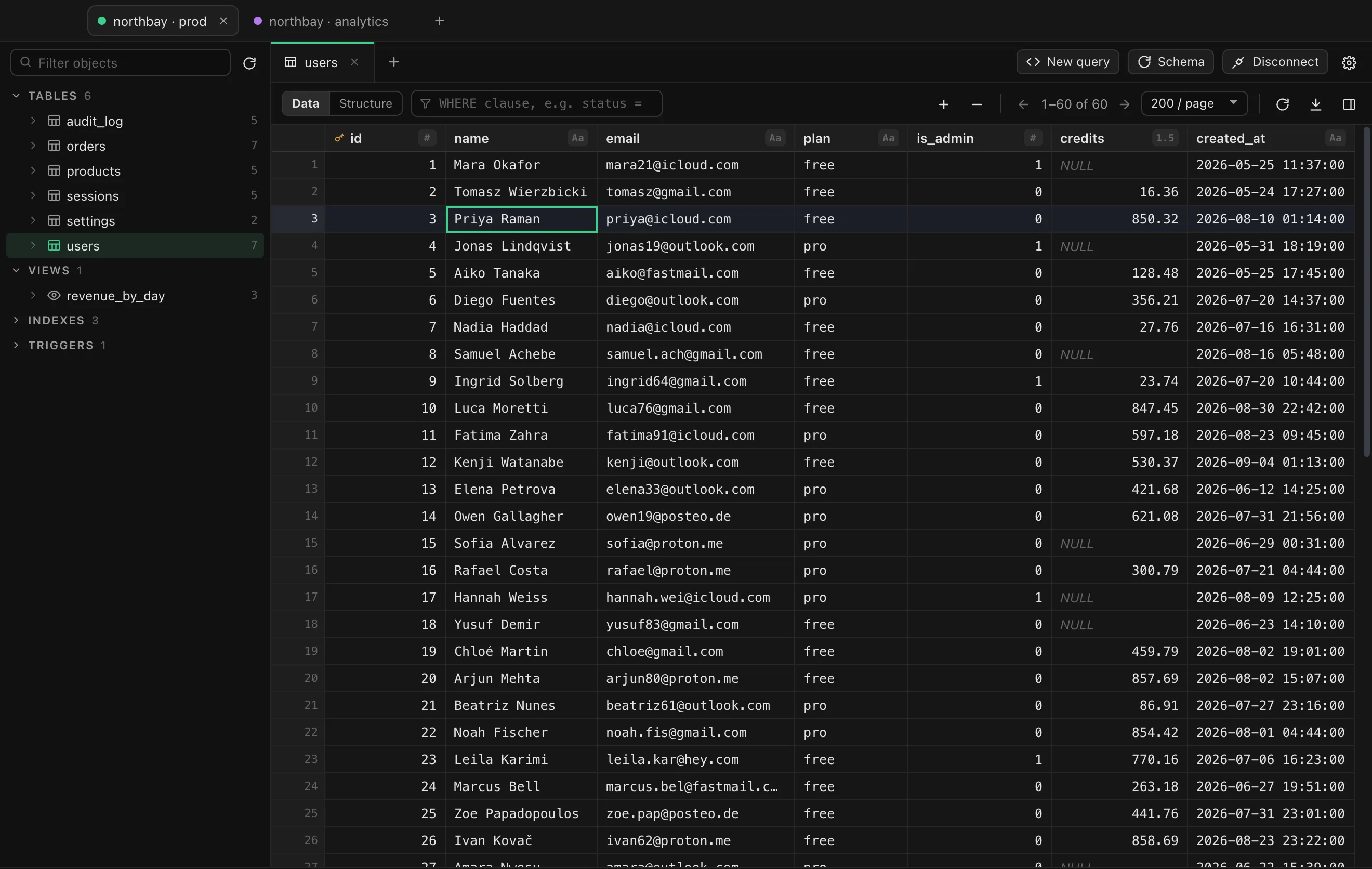Click the audit_log table icon
Image resolution: width=1372 pixels, height=869 pixels.
[x=54, y=121]
